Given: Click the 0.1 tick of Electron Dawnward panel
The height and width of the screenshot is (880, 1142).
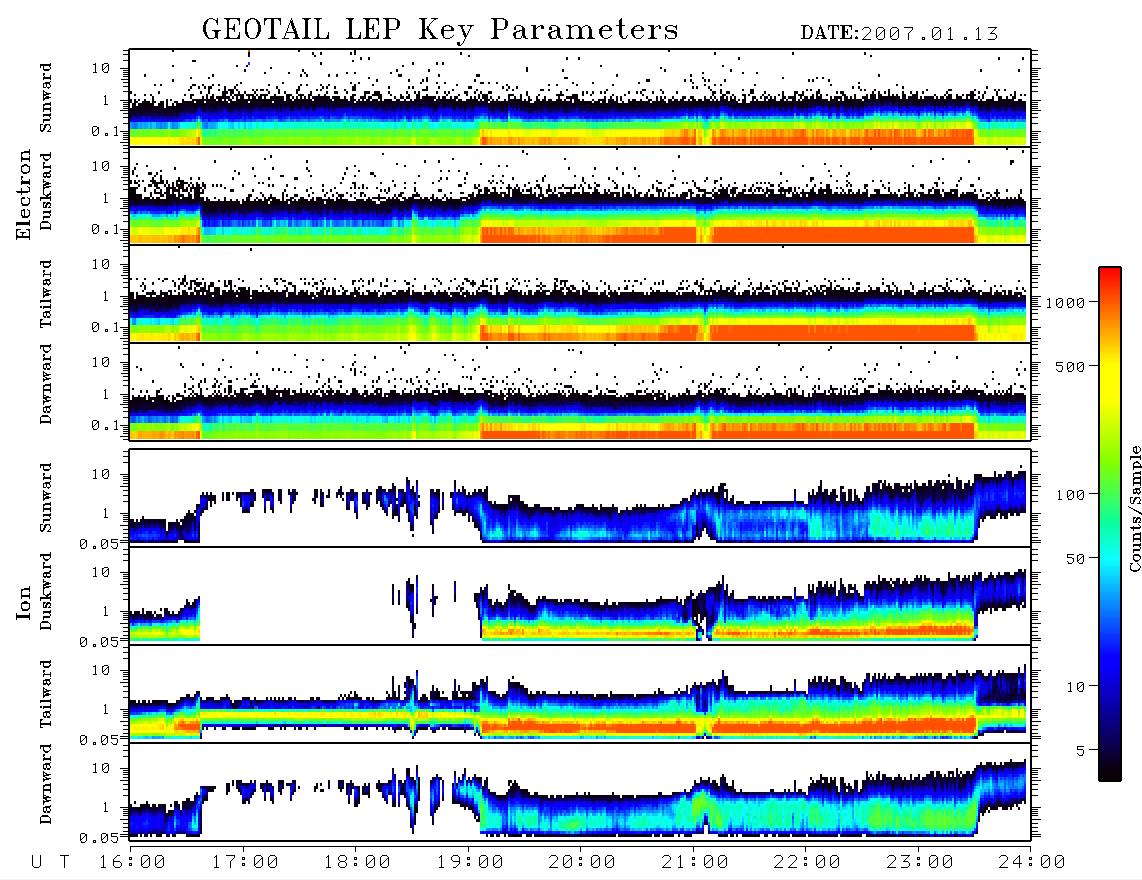Looking at the screenshot, I should coord(104,425).
